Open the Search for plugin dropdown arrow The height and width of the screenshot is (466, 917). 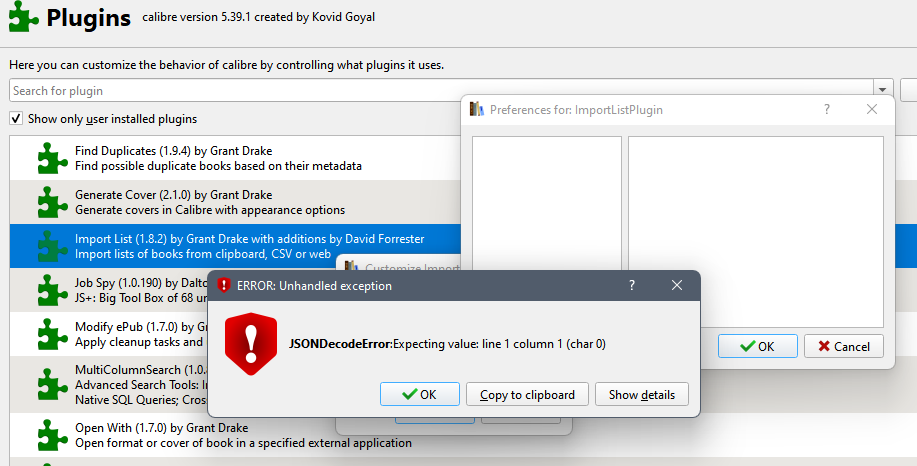click(883, 91)
